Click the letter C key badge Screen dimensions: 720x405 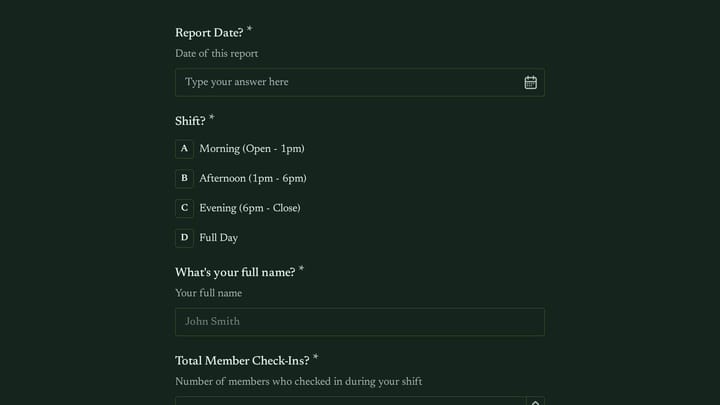click(184, 208)
